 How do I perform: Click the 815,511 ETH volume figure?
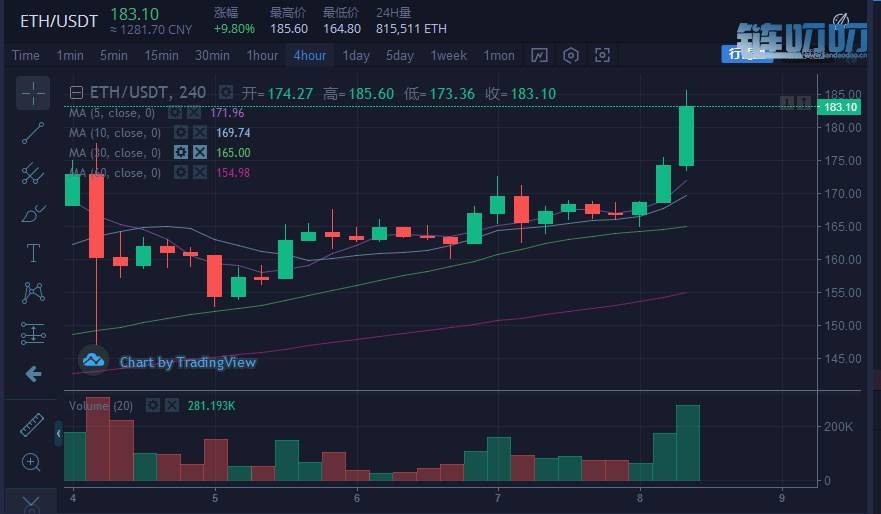click(411, 29)
